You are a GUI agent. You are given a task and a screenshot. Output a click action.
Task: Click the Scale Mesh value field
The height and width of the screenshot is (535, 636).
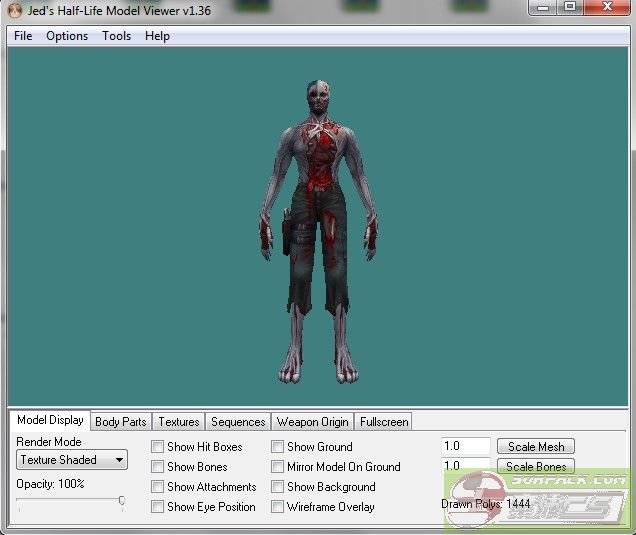[465, 447]
